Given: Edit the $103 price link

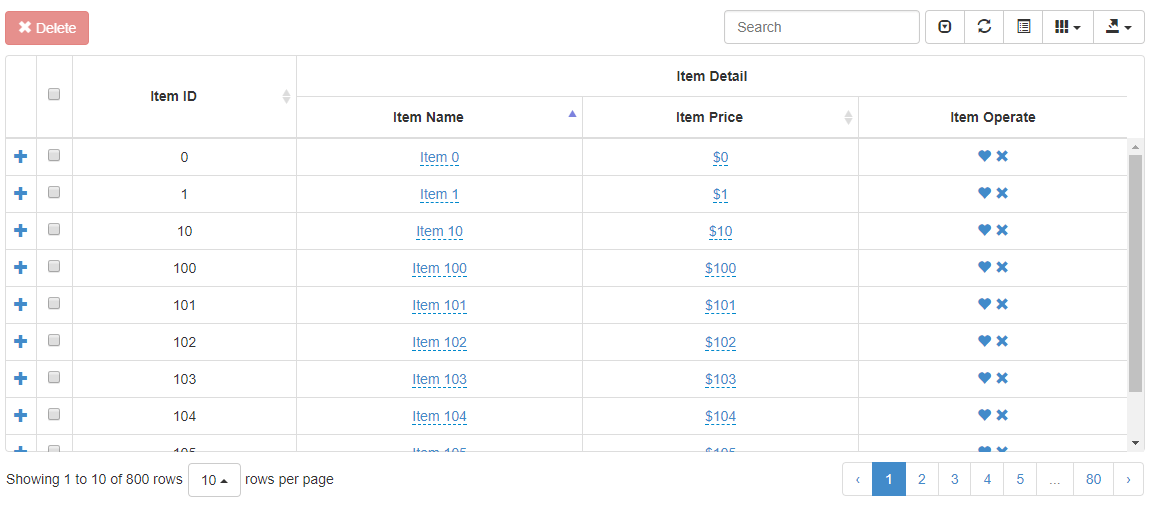Looking at the screenshot, I should click(720, 379).
